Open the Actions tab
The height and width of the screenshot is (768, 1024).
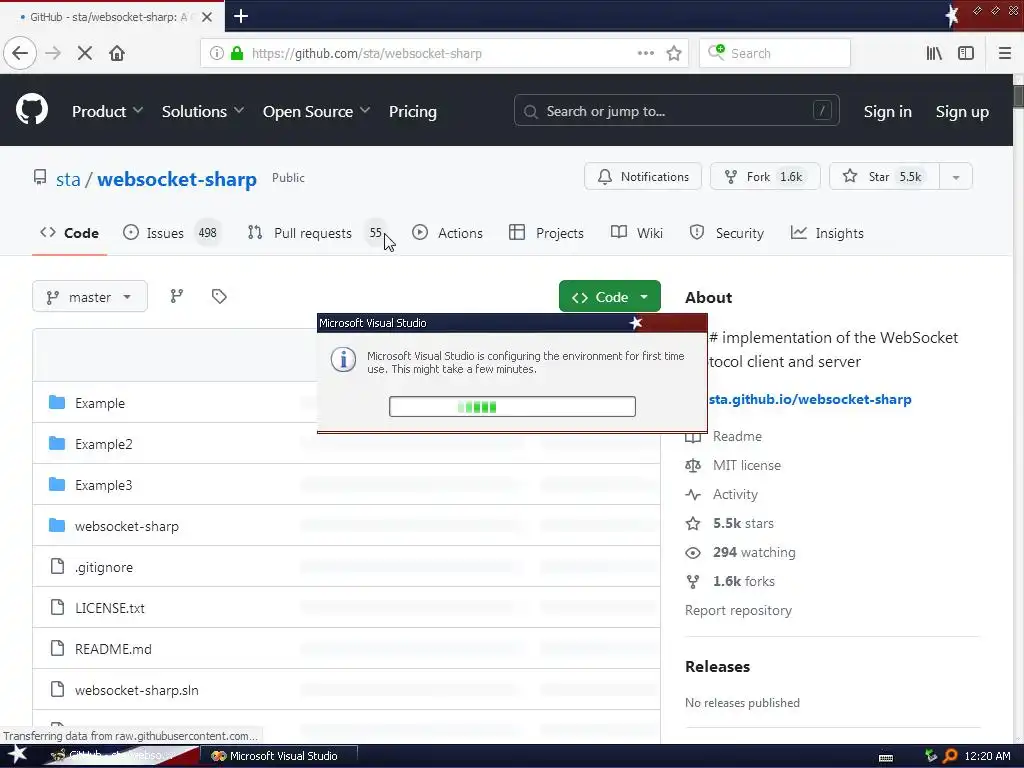(x=447, y=233)
